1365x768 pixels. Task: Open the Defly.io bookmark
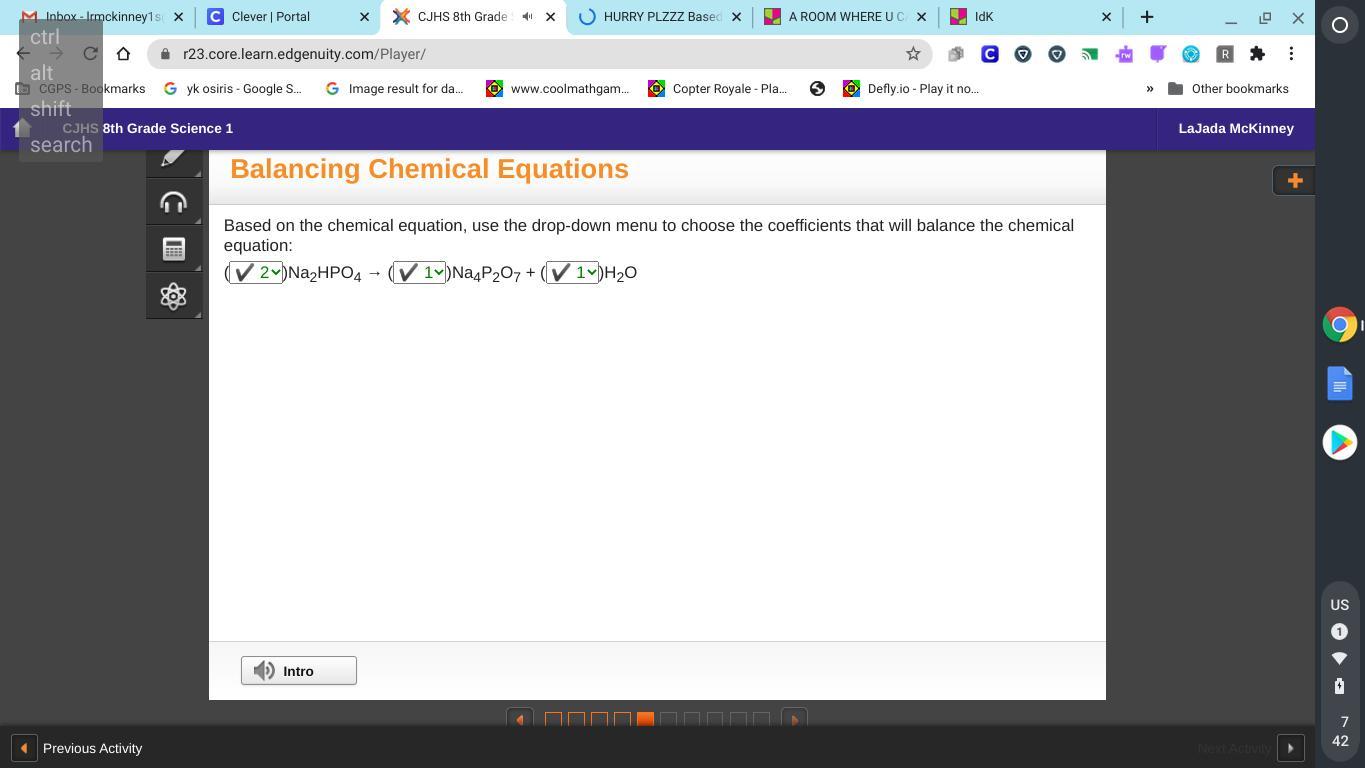point(911,89)
